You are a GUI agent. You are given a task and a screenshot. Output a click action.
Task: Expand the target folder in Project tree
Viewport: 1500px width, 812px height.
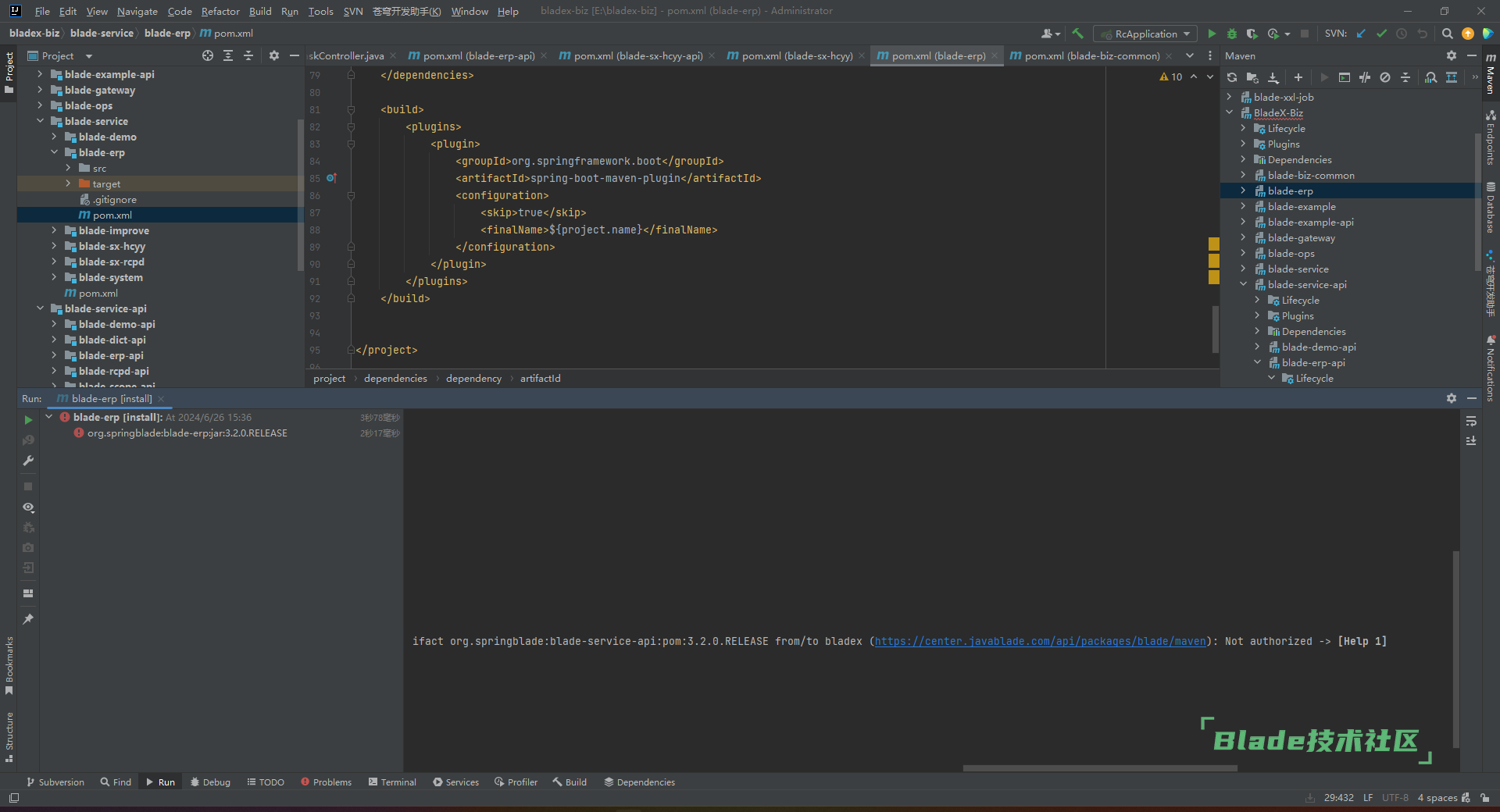coord(68,183)
